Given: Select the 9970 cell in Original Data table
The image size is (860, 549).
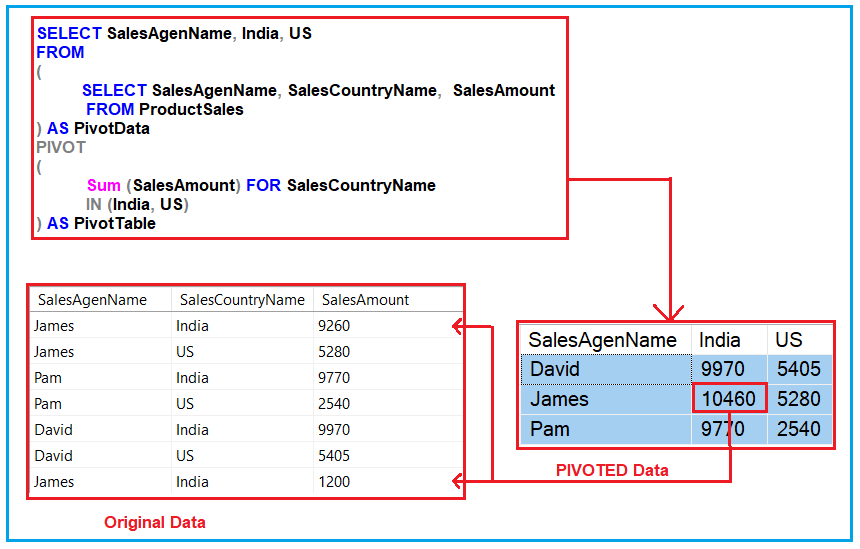Looking at the screenshot, I should pos(334,429).
